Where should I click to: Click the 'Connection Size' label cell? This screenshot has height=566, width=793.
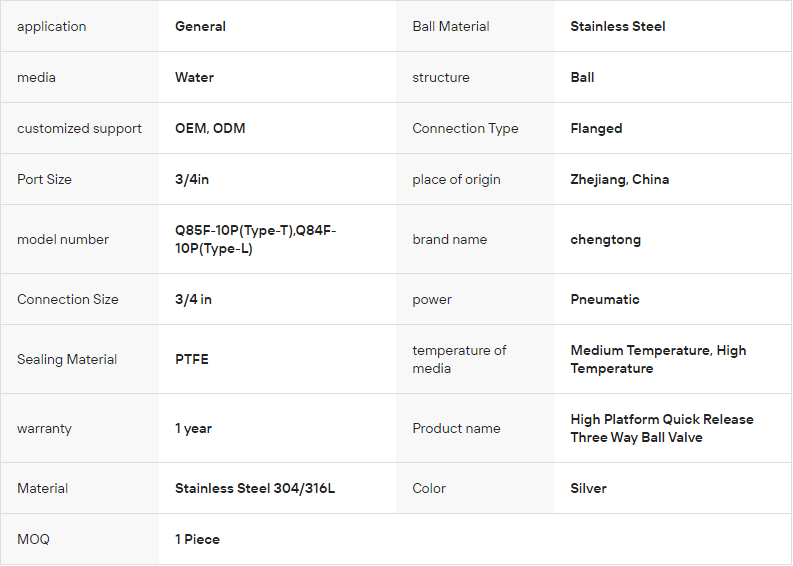67,300
